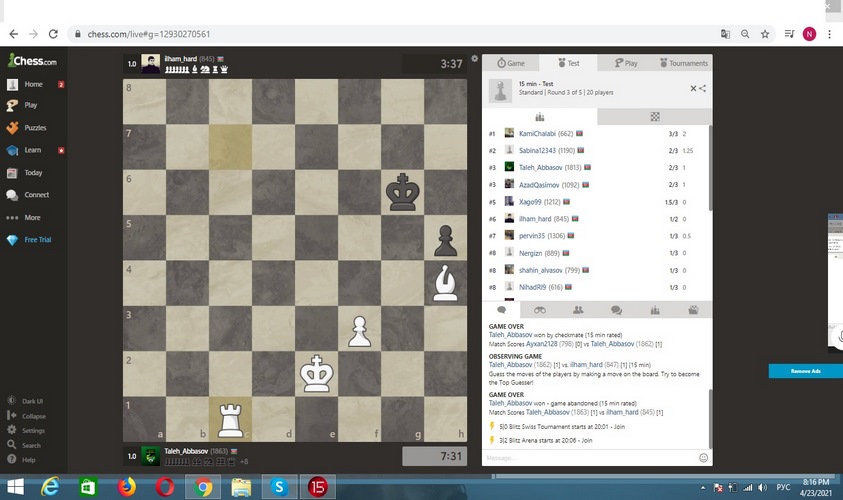Switch to the Game tab
Image resolution: width=843 pixels, height=500 pixels.
(511, 63)
